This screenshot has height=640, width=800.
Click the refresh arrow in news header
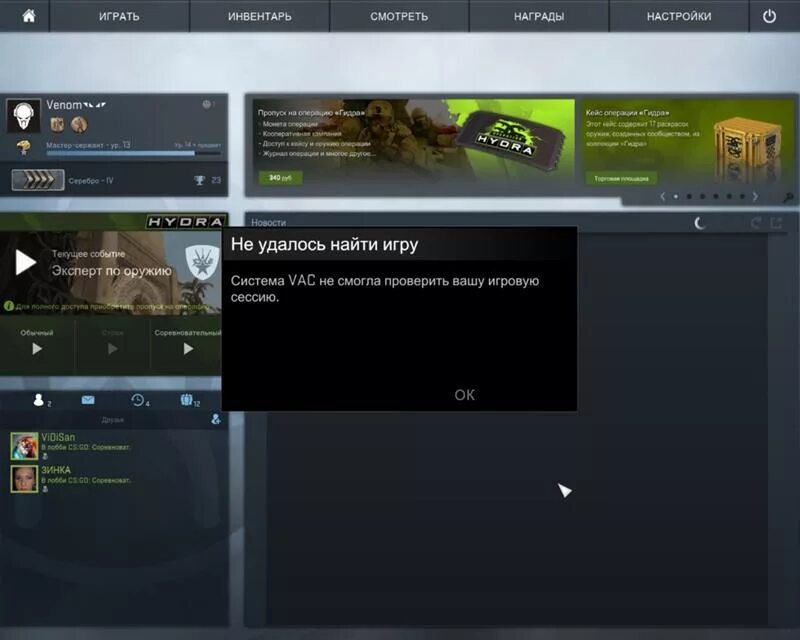pyautogui.click(x=756, y=223)
